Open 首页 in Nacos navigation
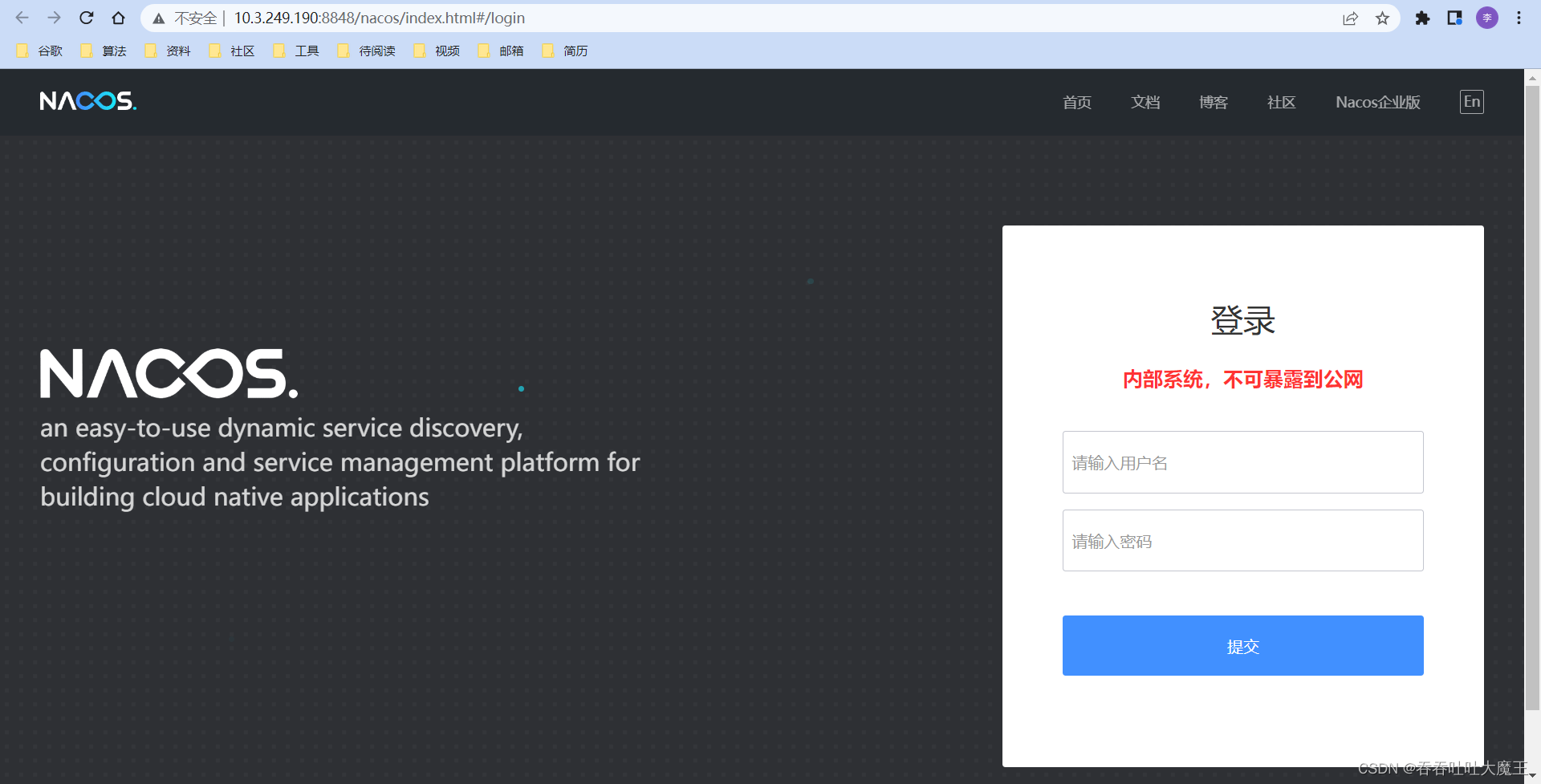Viewport: 1541px width, 784px height. pyautogui.click(x=1077, y=102)
